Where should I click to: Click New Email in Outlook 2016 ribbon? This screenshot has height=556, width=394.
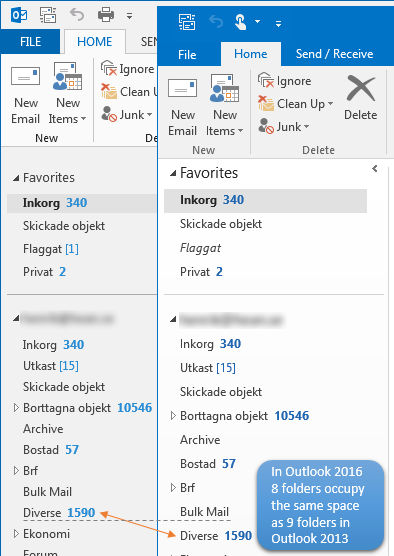(x=182, y=107)
